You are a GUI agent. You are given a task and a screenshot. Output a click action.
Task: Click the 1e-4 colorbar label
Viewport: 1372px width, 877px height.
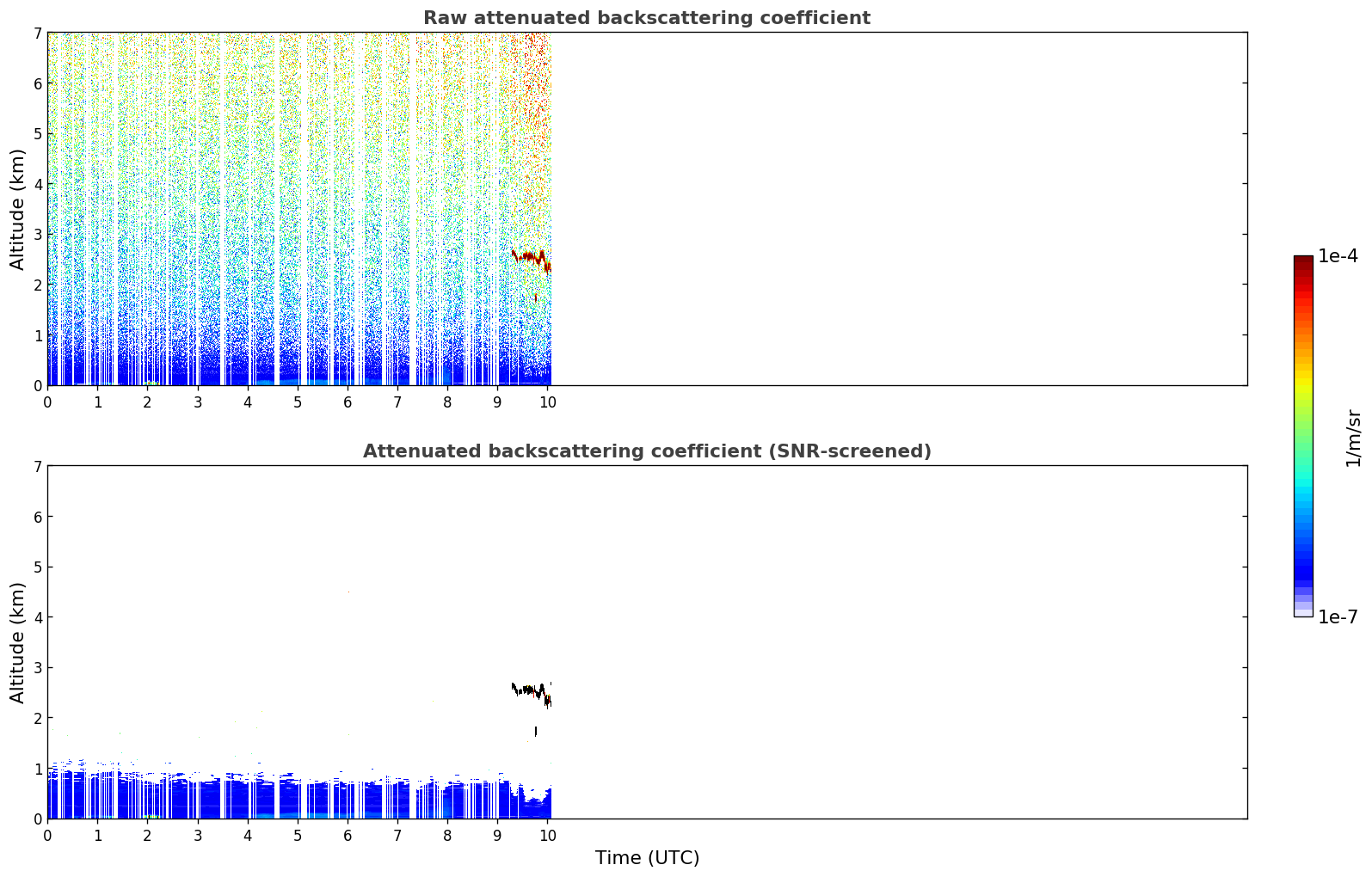(x=1338, y=256)
